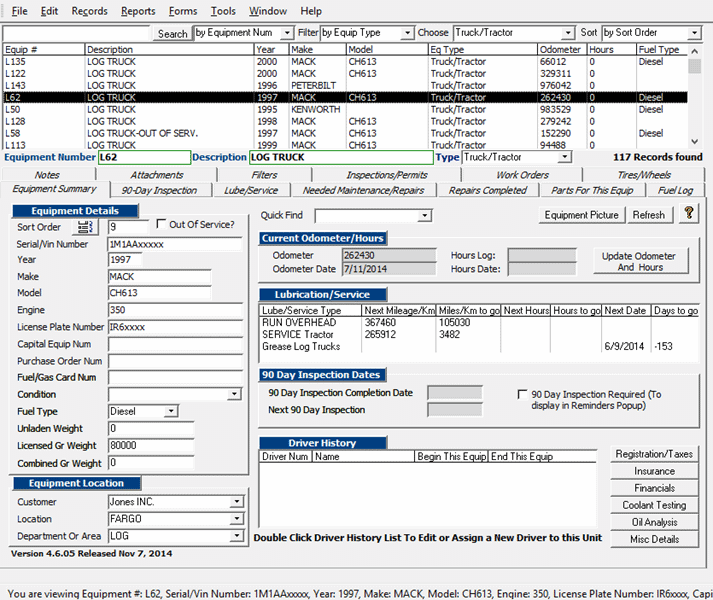Click the License Plate Number field

(175, 327)
